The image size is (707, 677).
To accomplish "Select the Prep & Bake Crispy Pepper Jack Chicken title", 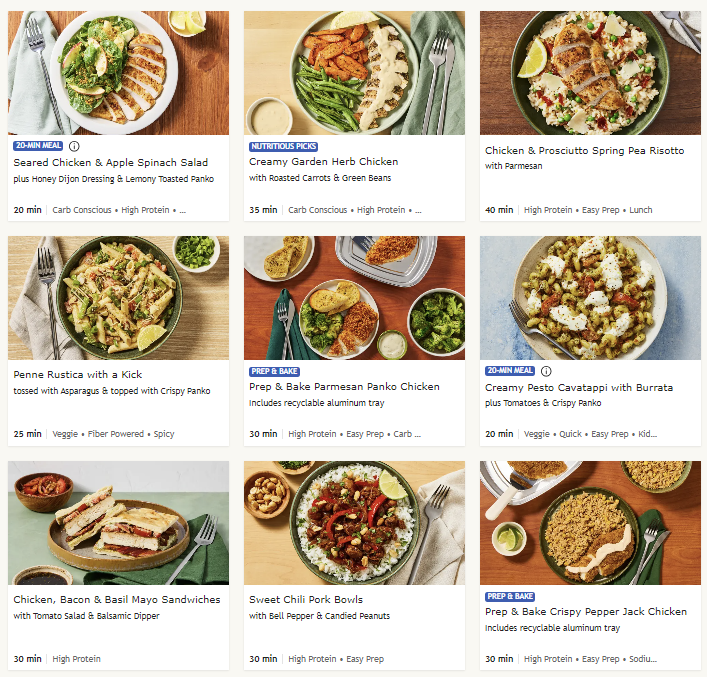I will (x=586, y=612).
